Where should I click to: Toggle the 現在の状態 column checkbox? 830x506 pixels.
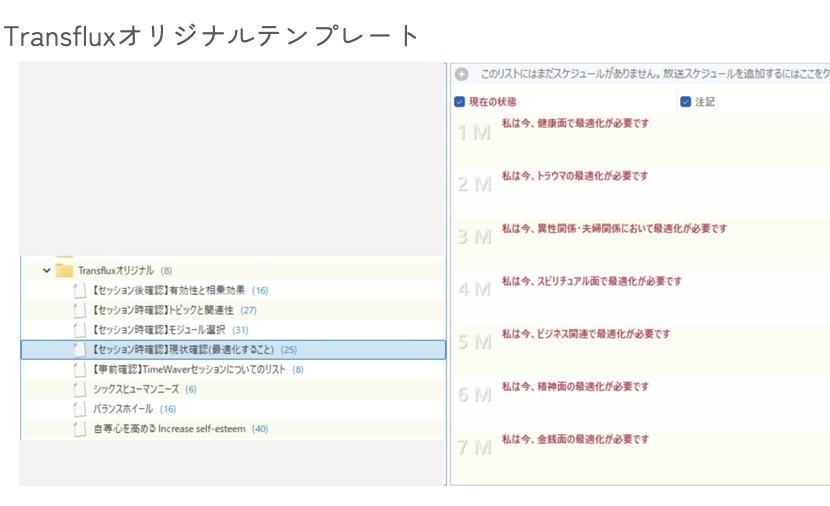(x=459, y=102)
